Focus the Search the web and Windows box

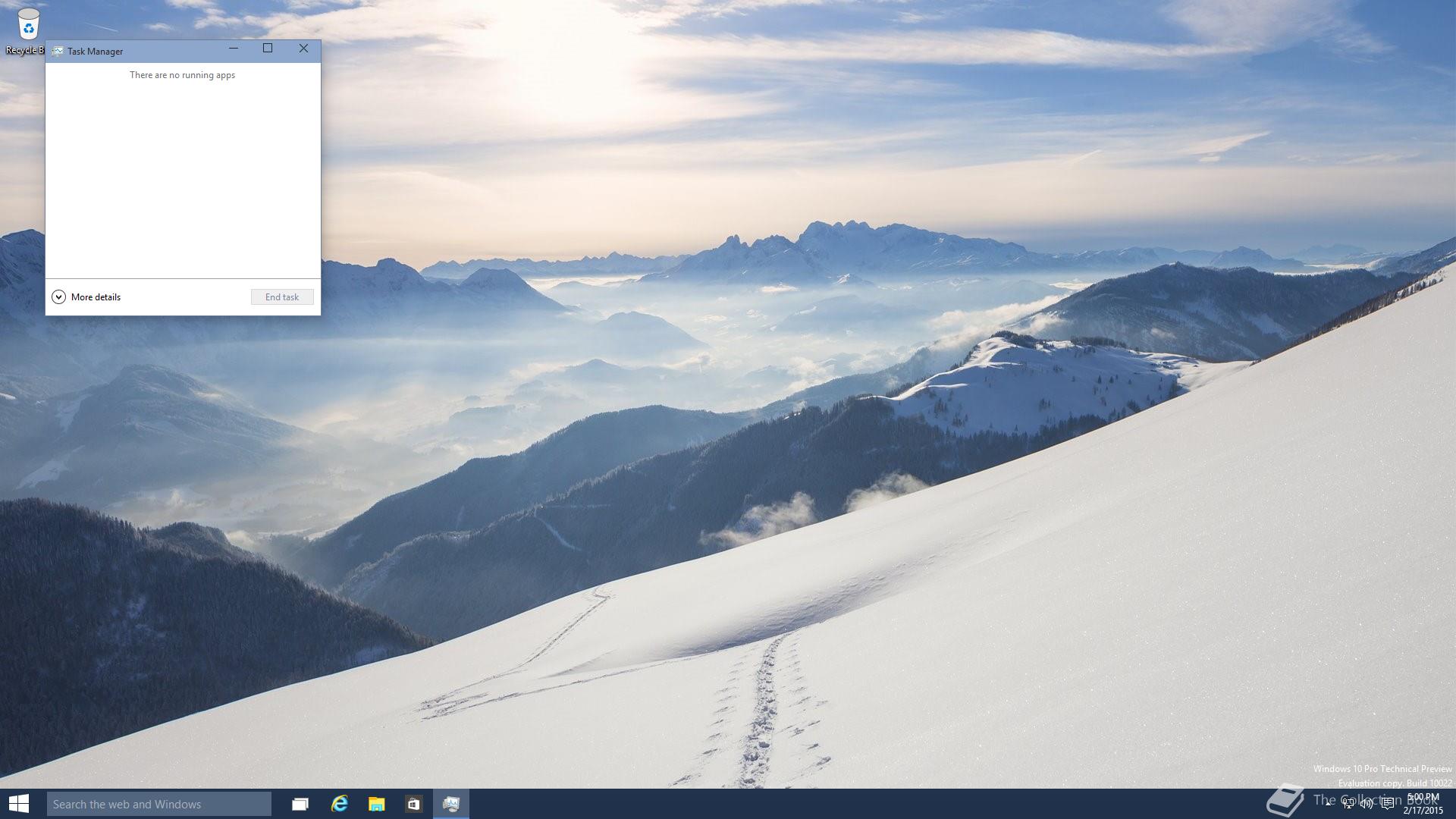tap(159, 804)
